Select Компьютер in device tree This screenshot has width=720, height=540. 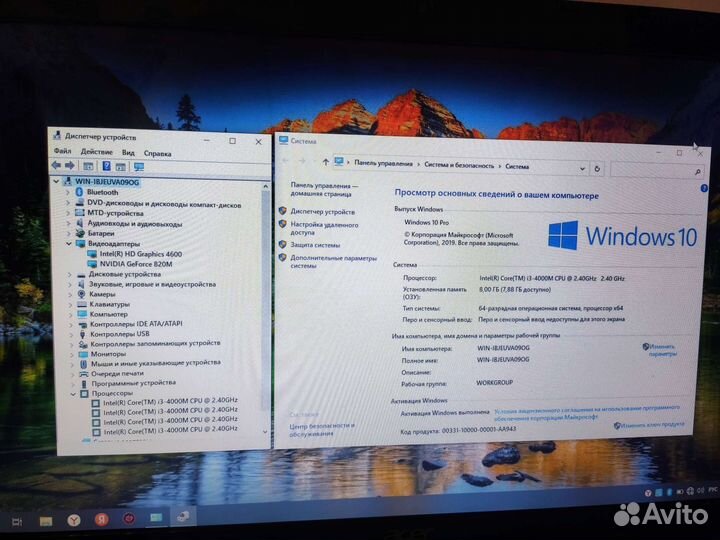tap(108, 314)
